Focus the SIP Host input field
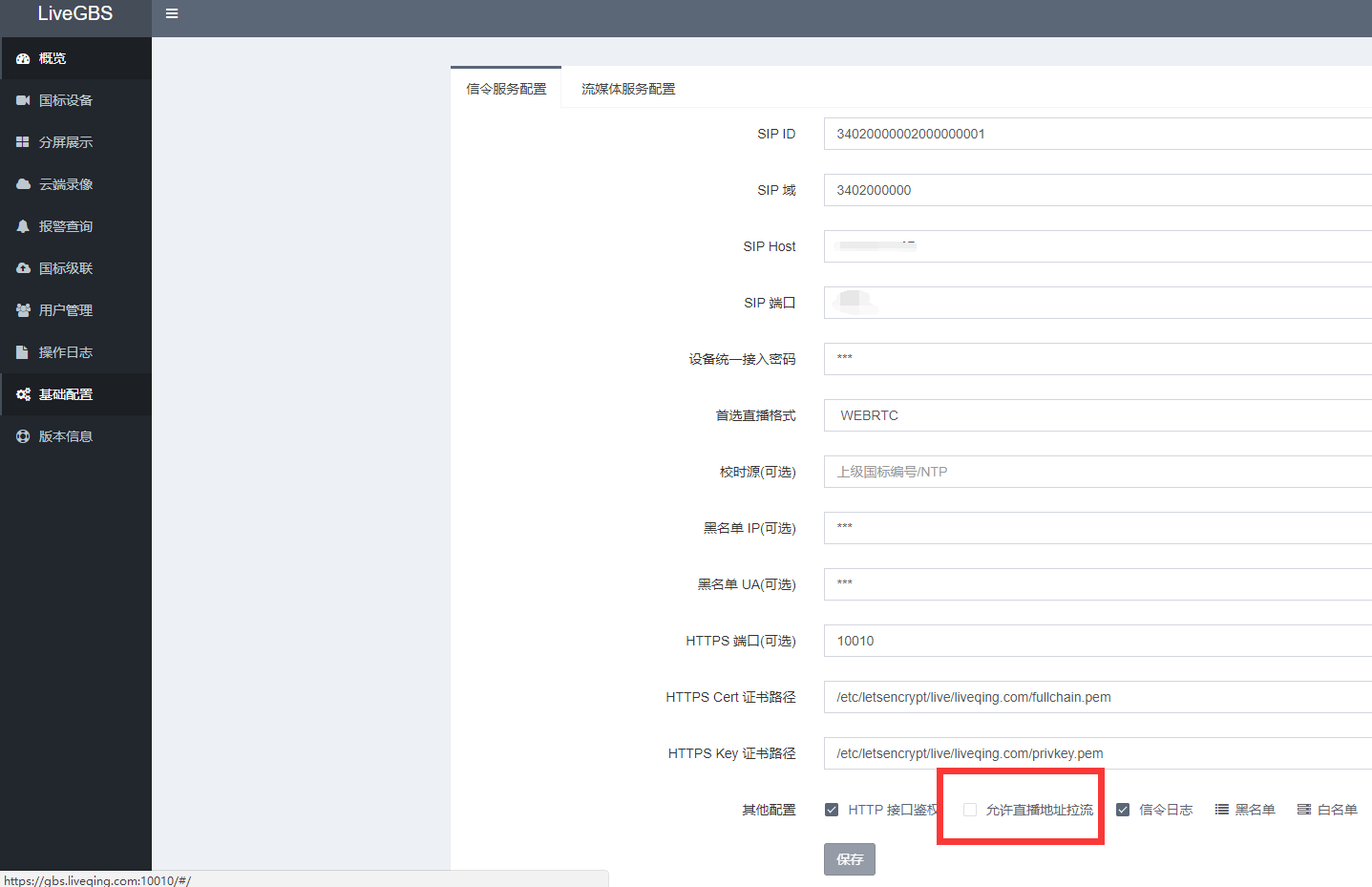Image resolution: width=1372 pixels, height=887 pixels. [x=1098, y=246]
